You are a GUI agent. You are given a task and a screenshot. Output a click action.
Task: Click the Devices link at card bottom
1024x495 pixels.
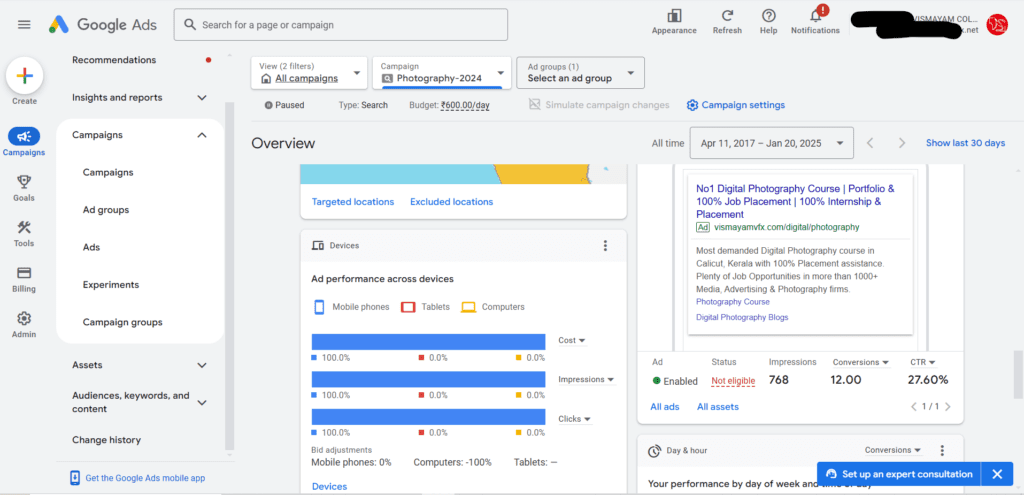(329, 487)
